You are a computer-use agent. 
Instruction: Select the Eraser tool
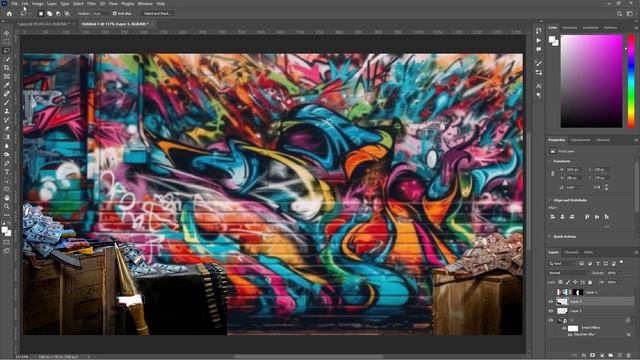point(7,128)
